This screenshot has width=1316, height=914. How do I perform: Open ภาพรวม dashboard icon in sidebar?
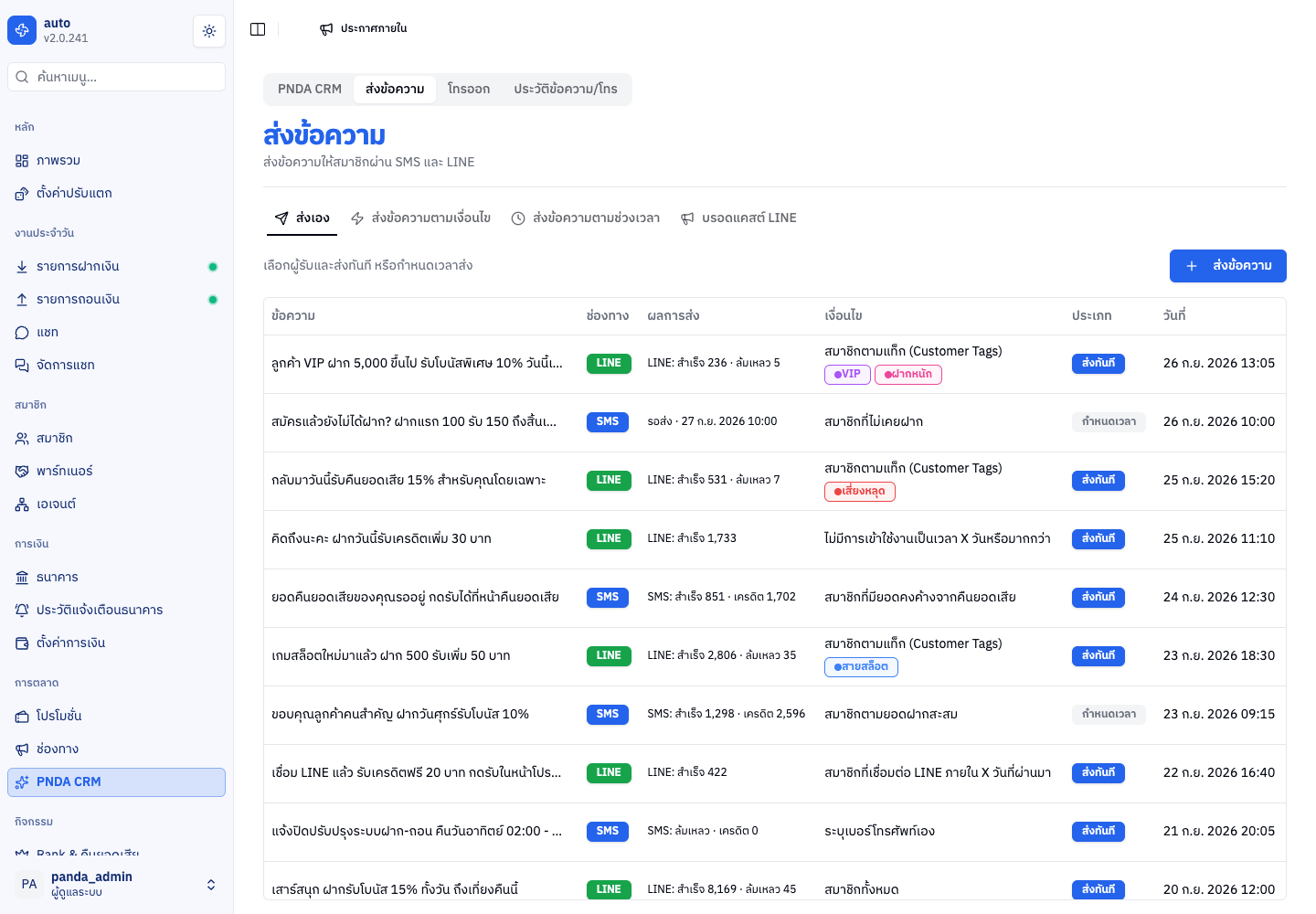pos(22,161)
